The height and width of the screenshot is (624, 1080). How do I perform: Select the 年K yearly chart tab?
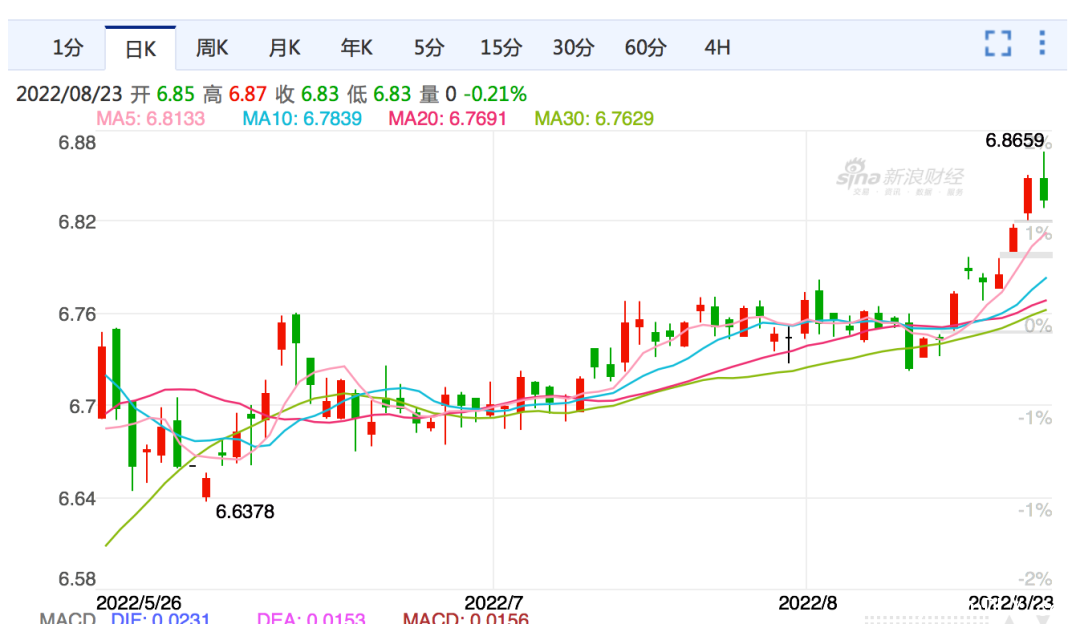point(357,48)
